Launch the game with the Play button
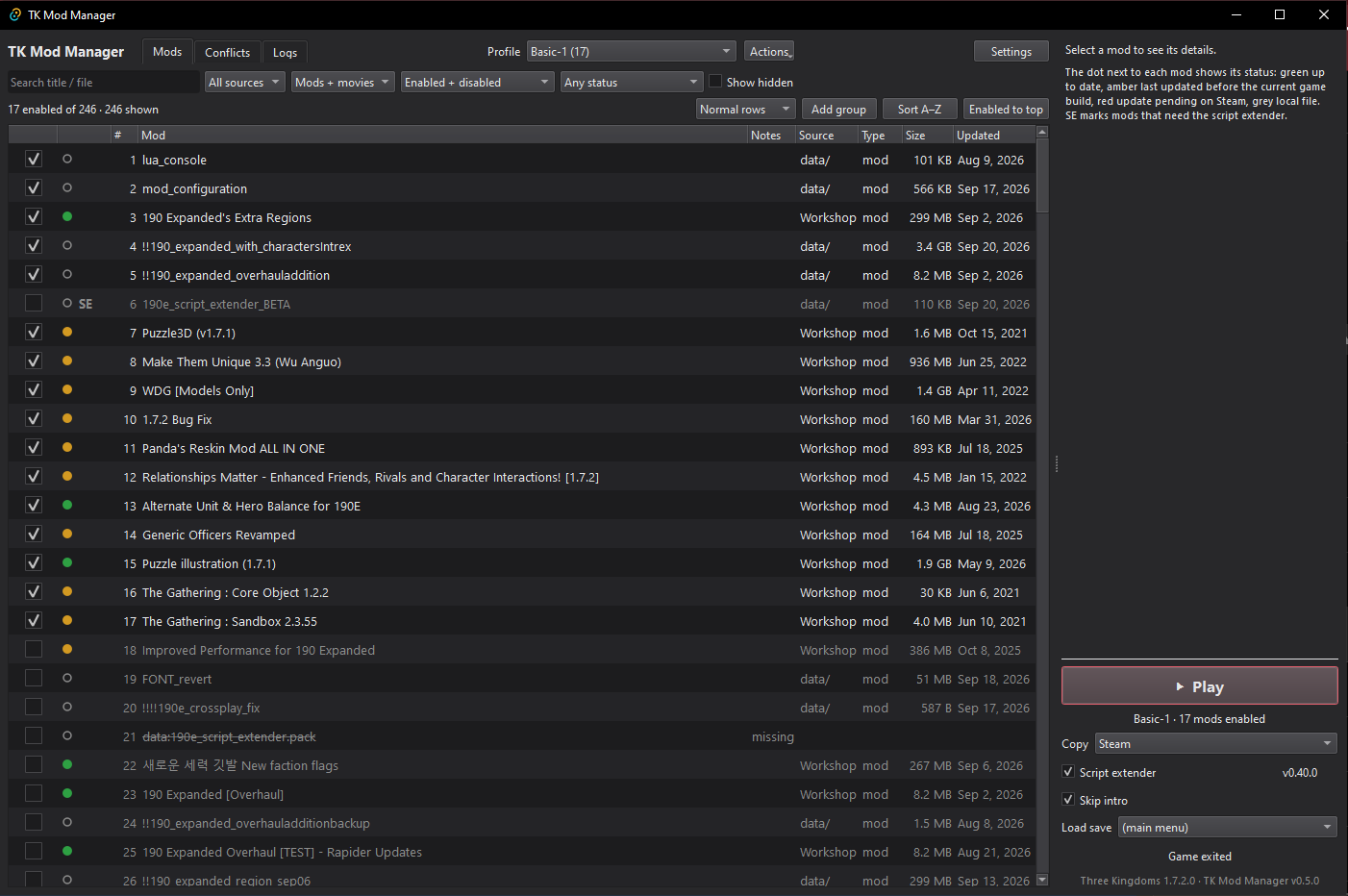Image resolution: width=1348 pixels, height=896 pixels. 1200,686
